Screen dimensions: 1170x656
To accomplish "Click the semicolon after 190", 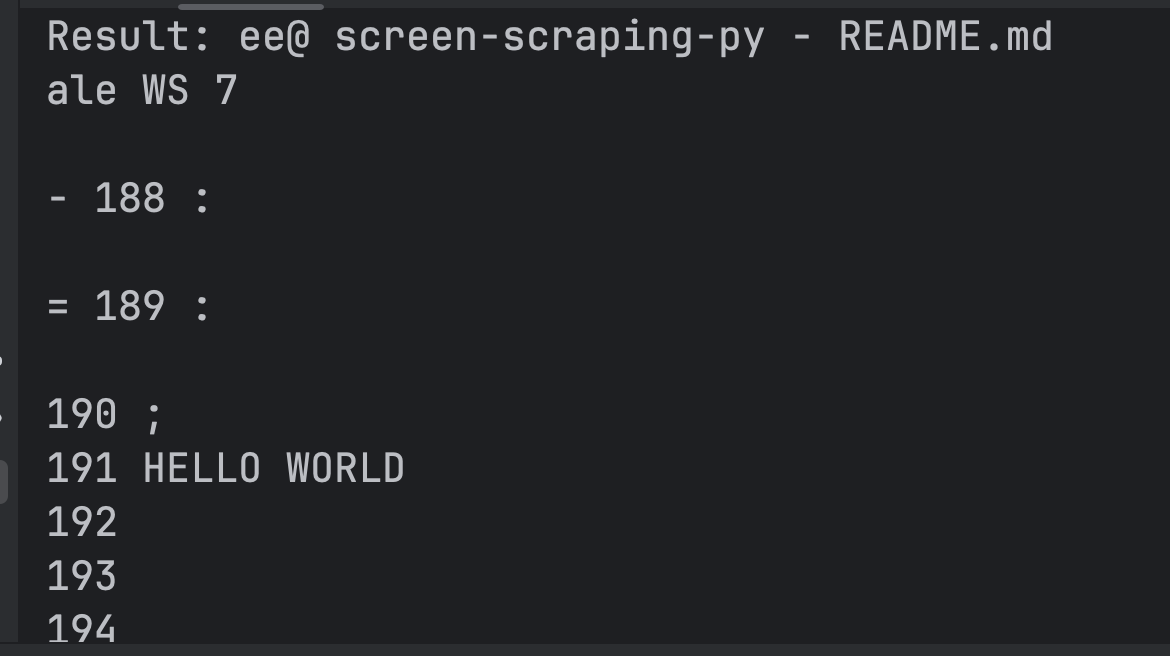I will pyautogui.click(x=153, y=416).
